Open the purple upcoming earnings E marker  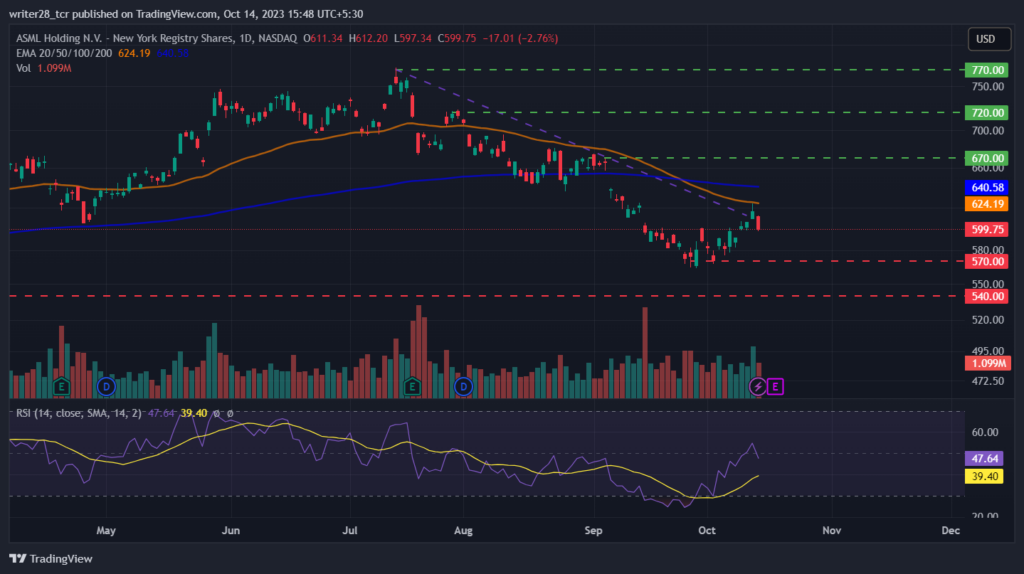click(x=775, y=387)
